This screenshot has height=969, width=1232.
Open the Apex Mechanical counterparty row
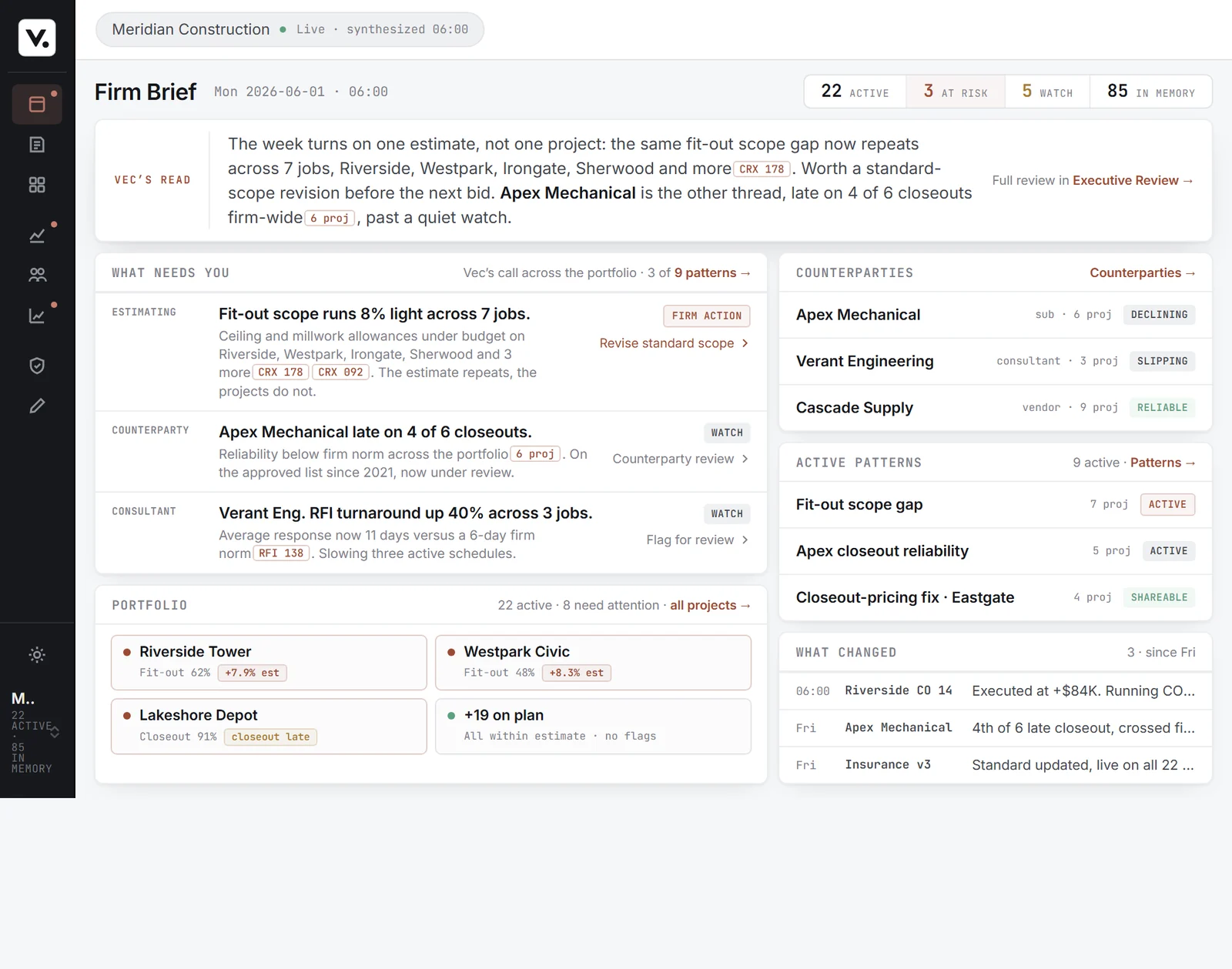click(996, 315)
